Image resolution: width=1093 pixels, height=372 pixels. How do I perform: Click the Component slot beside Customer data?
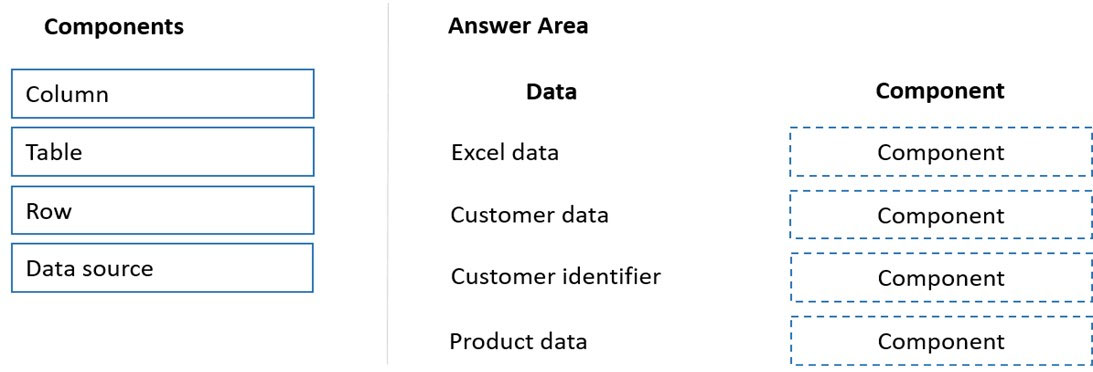tap(941, 215)
